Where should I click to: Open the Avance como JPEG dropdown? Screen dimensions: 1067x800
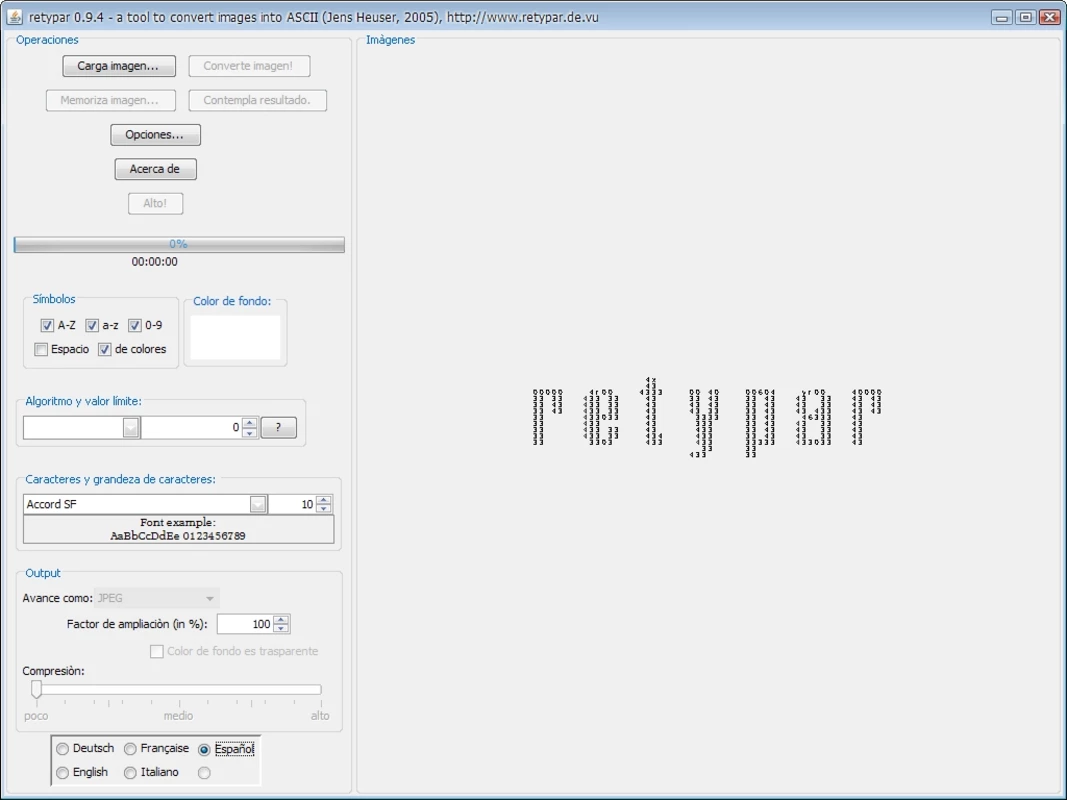210,598
